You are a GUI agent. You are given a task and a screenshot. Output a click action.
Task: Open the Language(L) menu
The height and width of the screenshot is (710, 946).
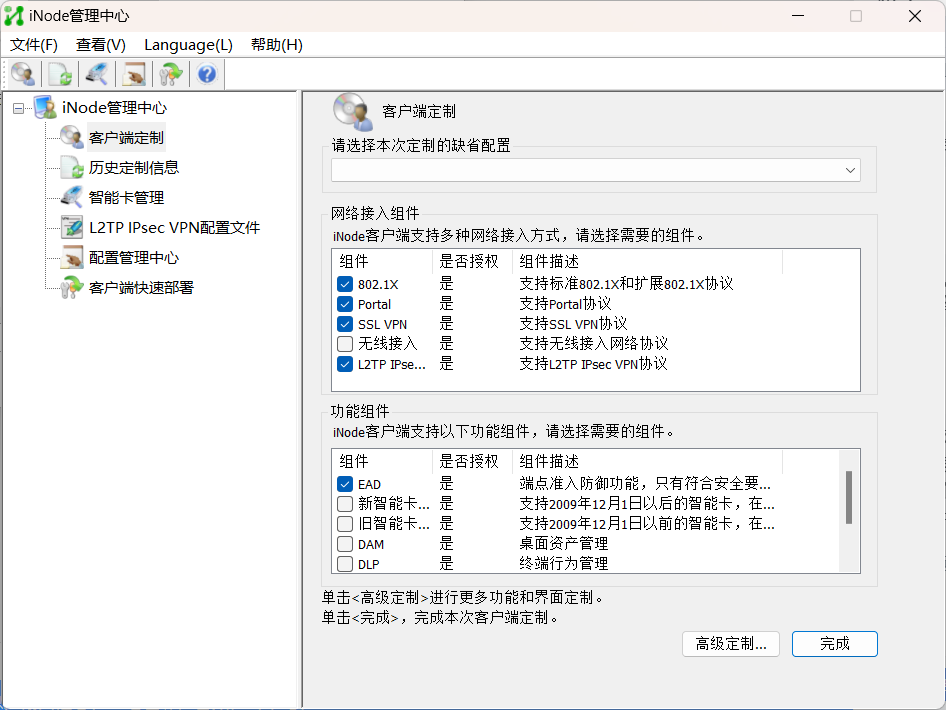pyautogui.click(x=188, y=45)
